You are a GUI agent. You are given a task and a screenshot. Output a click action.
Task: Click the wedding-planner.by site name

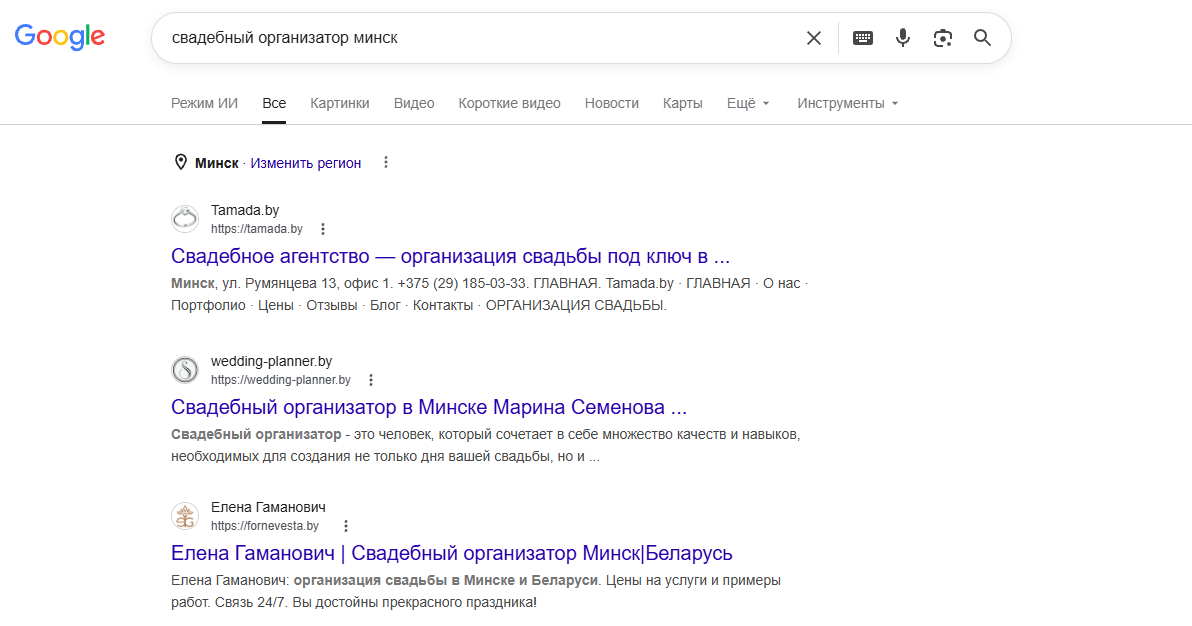(271, 361)
